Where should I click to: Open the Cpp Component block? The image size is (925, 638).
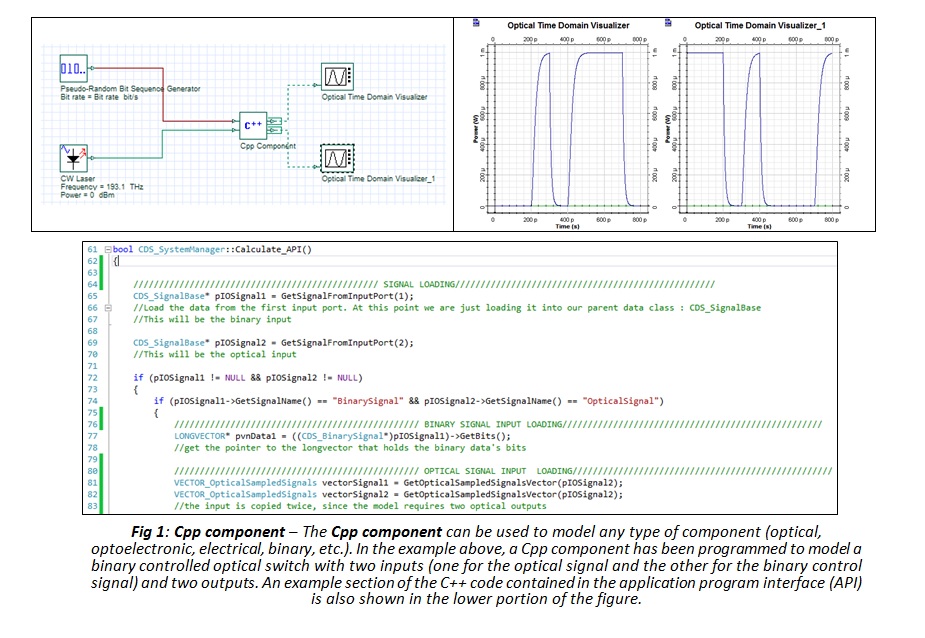click(253, 124)
